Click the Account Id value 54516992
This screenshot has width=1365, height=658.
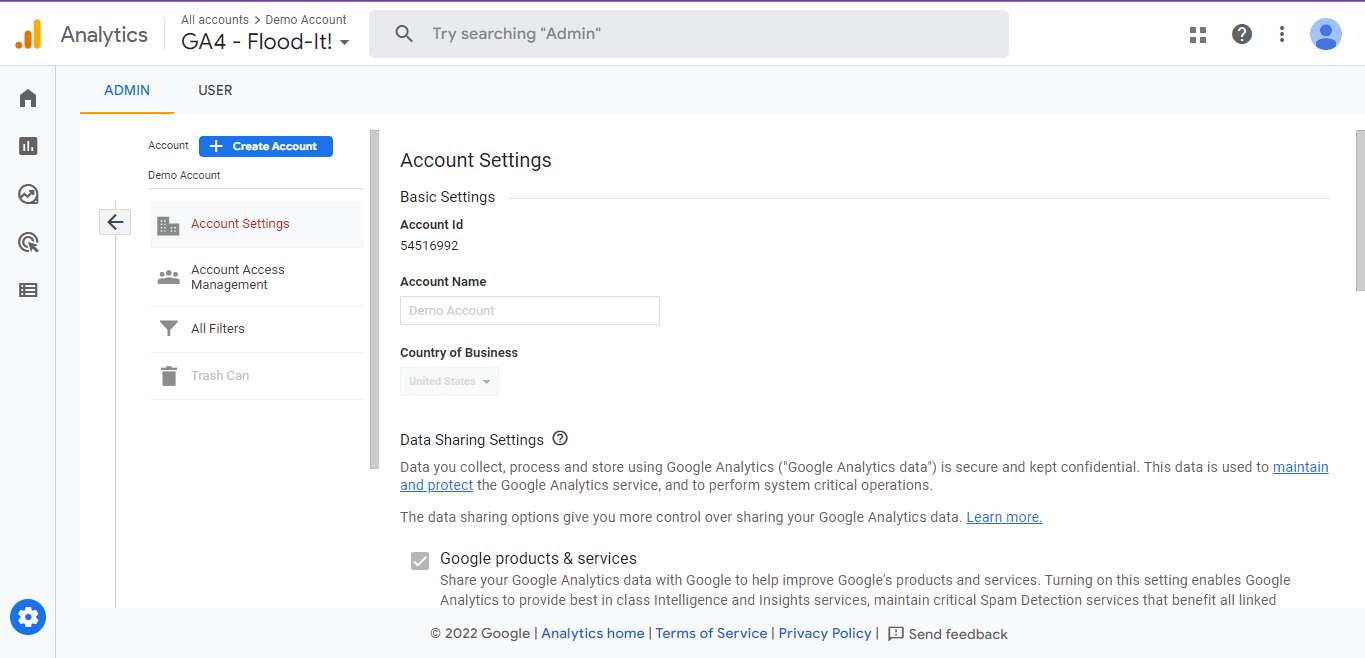429,245
